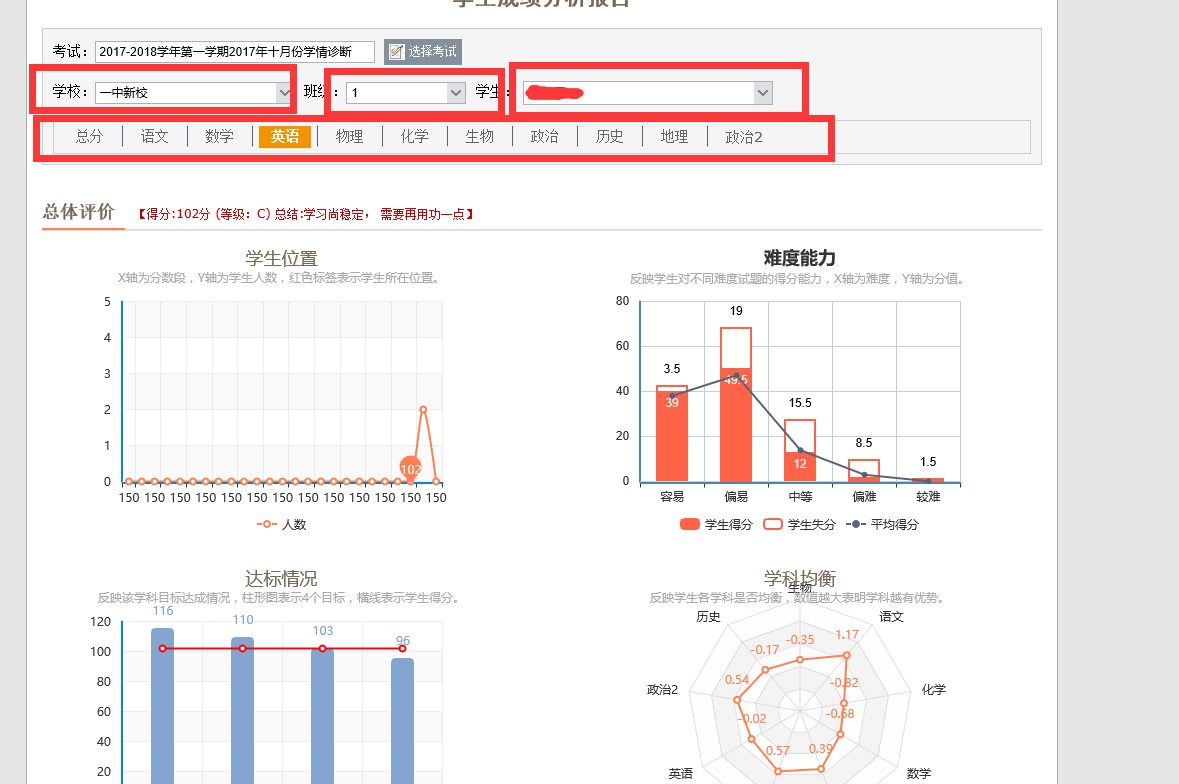Image resolution: width=1179 pixels, height=784 pixels.
Task: Click the exam name input field
Action: click(234, 51)
